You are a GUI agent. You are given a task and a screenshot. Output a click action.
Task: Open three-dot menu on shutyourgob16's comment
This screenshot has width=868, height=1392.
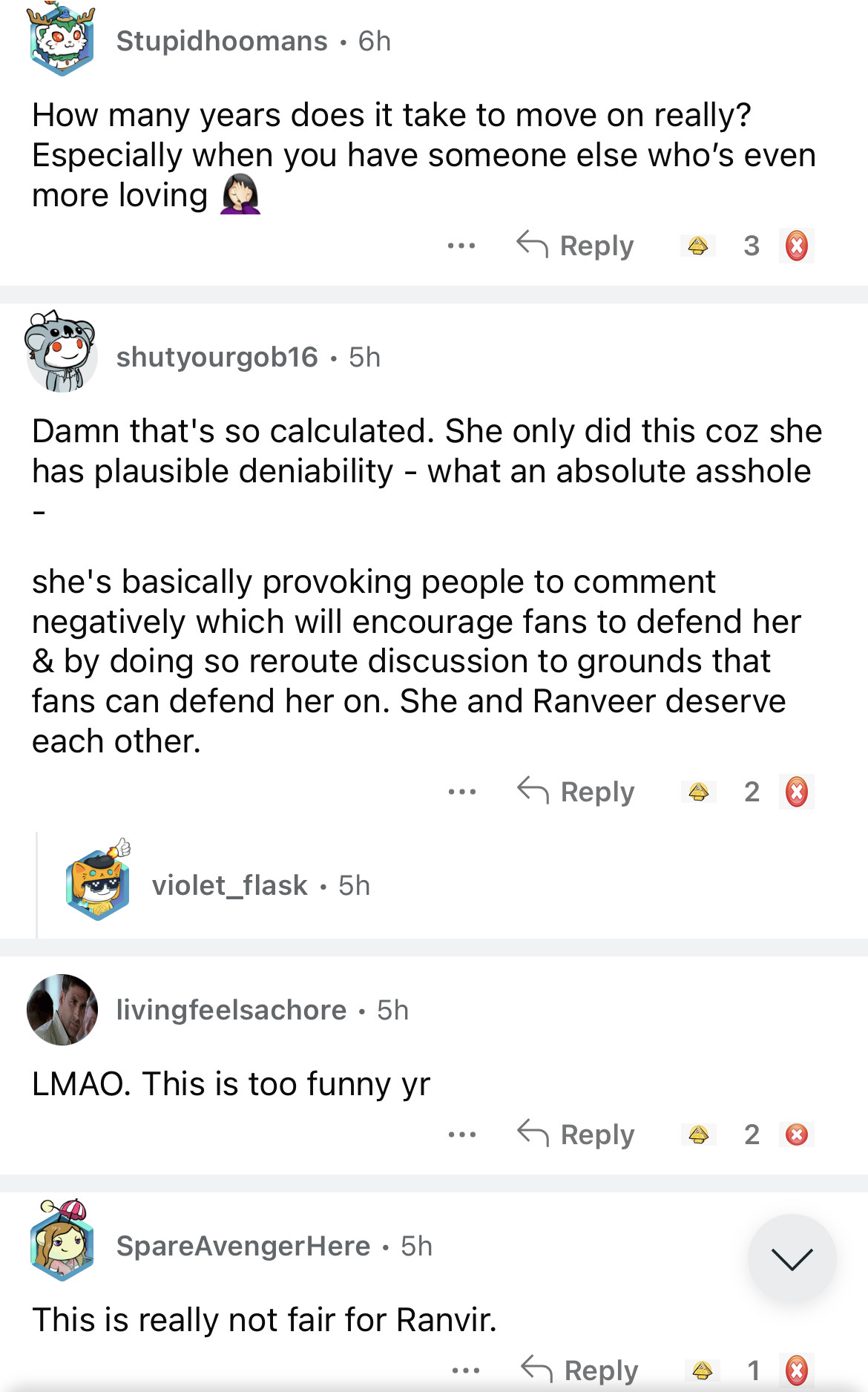coord(462,792)
